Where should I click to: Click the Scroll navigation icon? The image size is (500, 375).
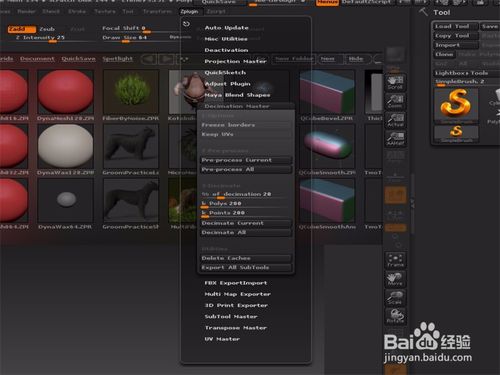[395, 83]
